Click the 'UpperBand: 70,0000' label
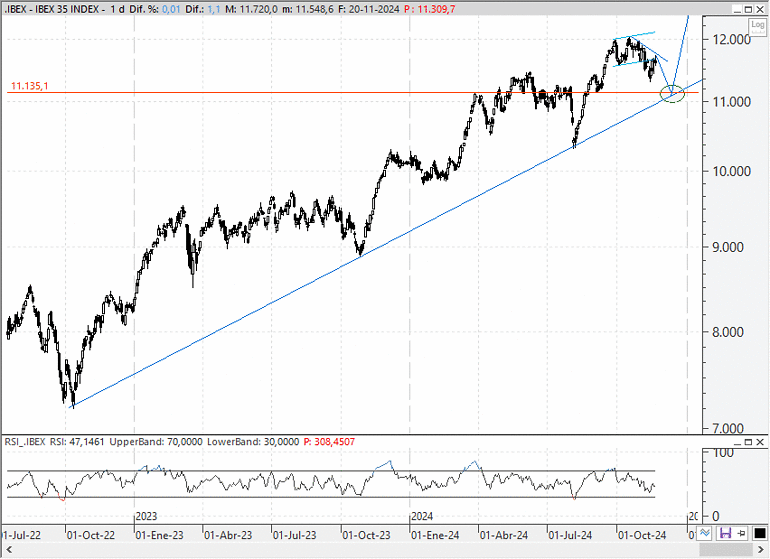This screenshot has height=559, width=770. [156, 442]
